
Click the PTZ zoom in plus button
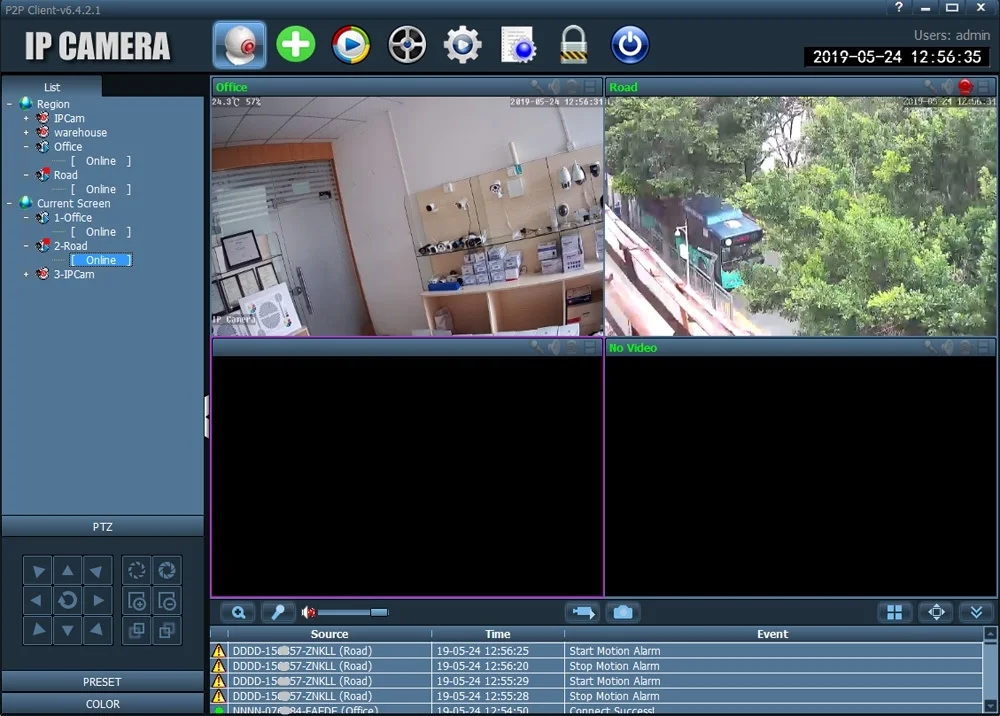[136, 600]
